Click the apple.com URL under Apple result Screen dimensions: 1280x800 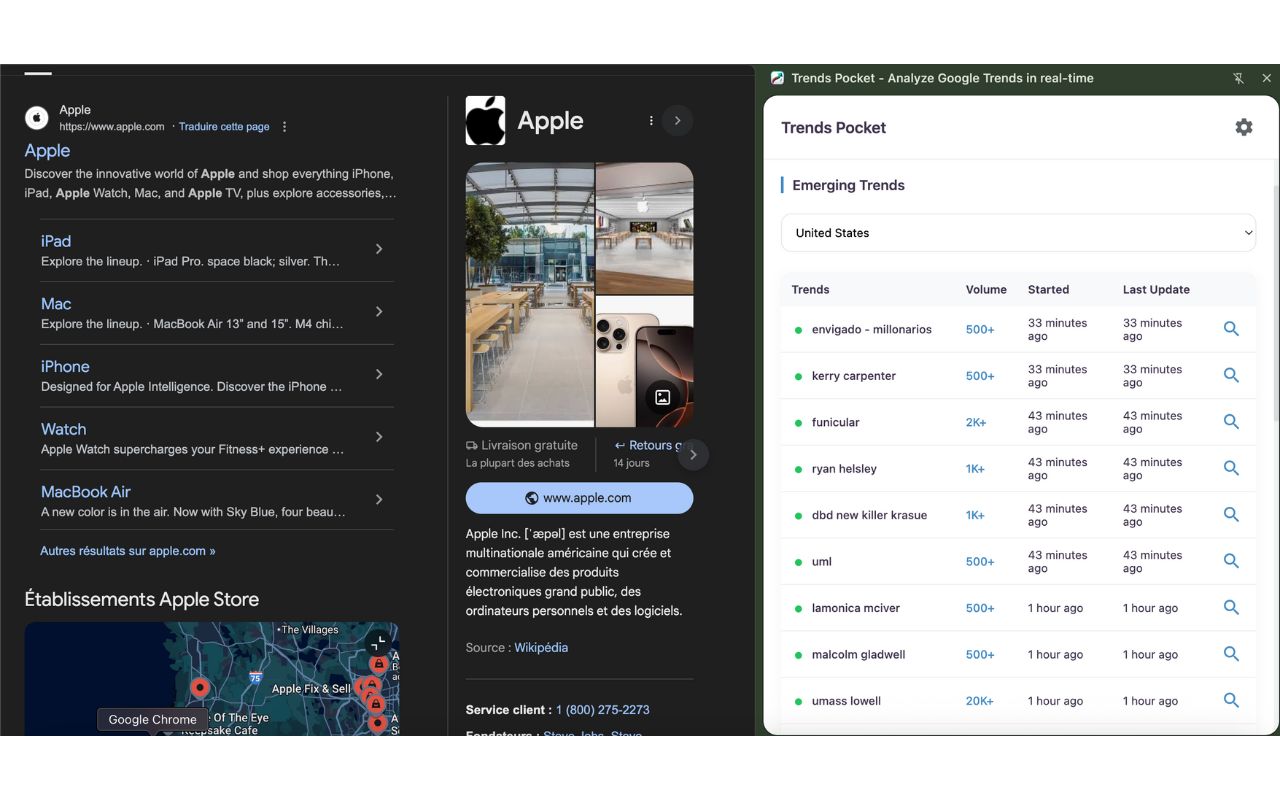tap(112, 127)
